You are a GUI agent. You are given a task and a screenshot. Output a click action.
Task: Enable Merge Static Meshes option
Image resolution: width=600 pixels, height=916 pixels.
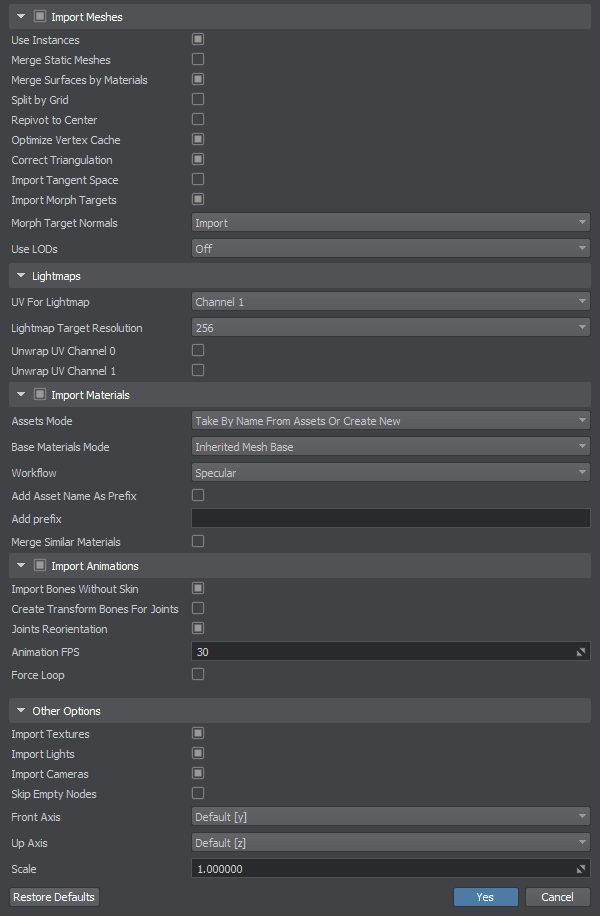coord(198,60)
